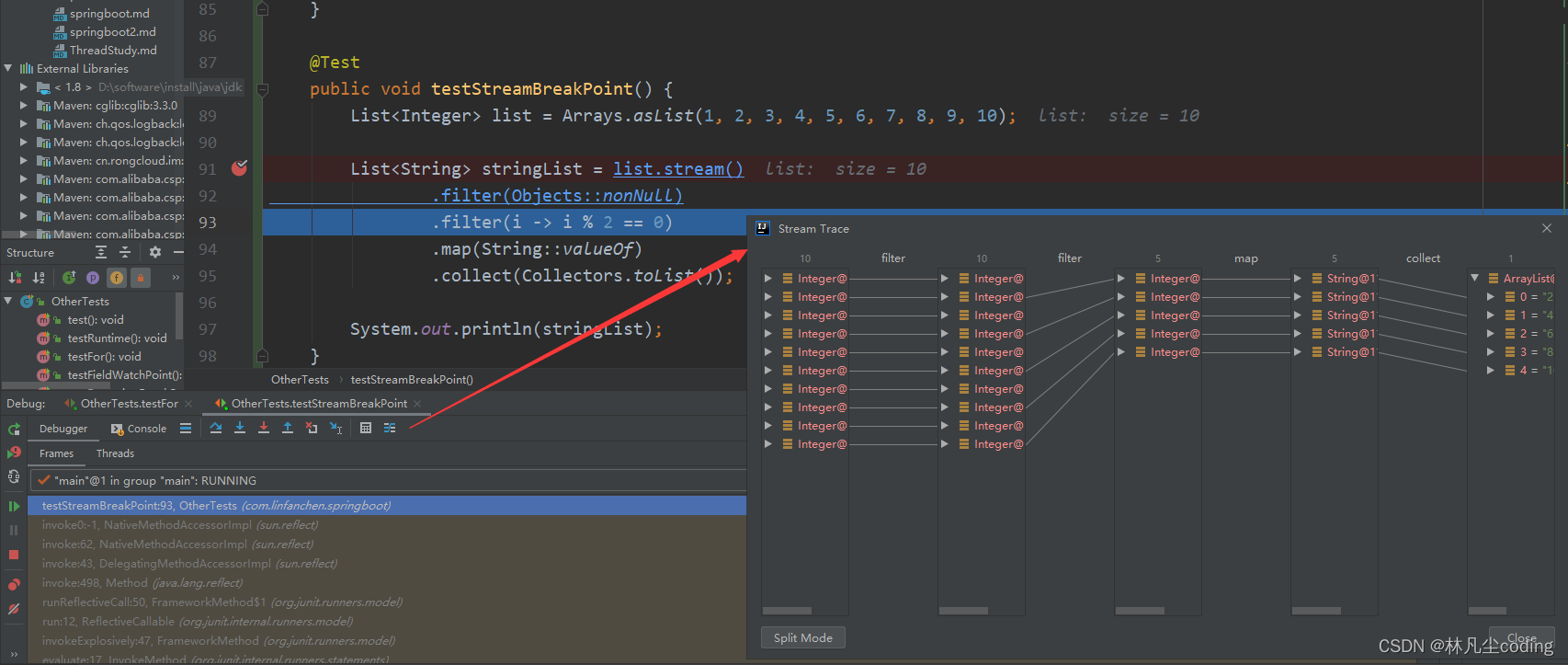This screenshot has width=1568, height=665.
Task: Collapse the ArrayList node in Stream Trace
Action: pyautogui.click(x=1475, y=278)
